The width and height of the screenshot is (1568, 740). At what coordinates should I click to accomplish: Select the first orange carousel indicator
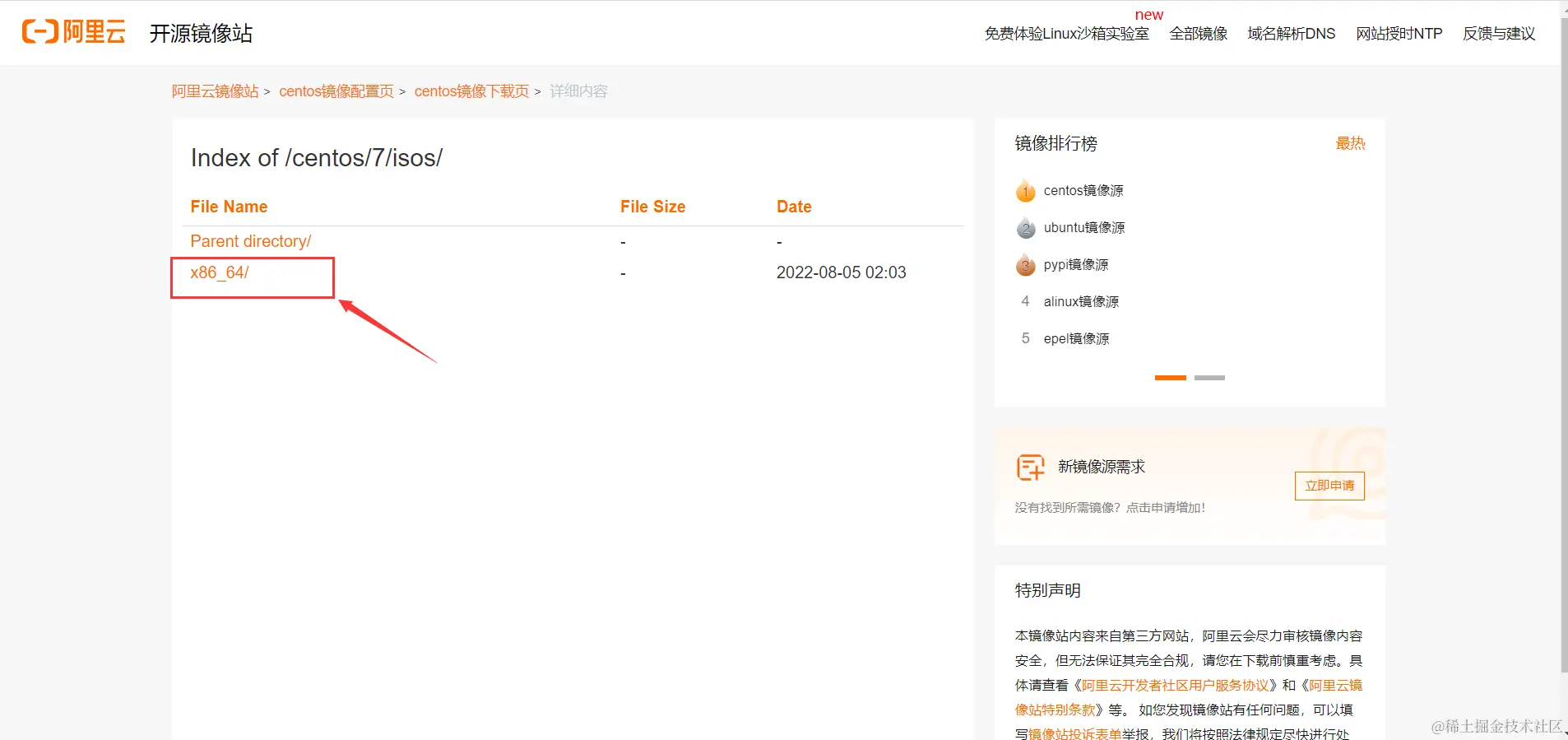pyautogui.click(x=1170, y=378)
